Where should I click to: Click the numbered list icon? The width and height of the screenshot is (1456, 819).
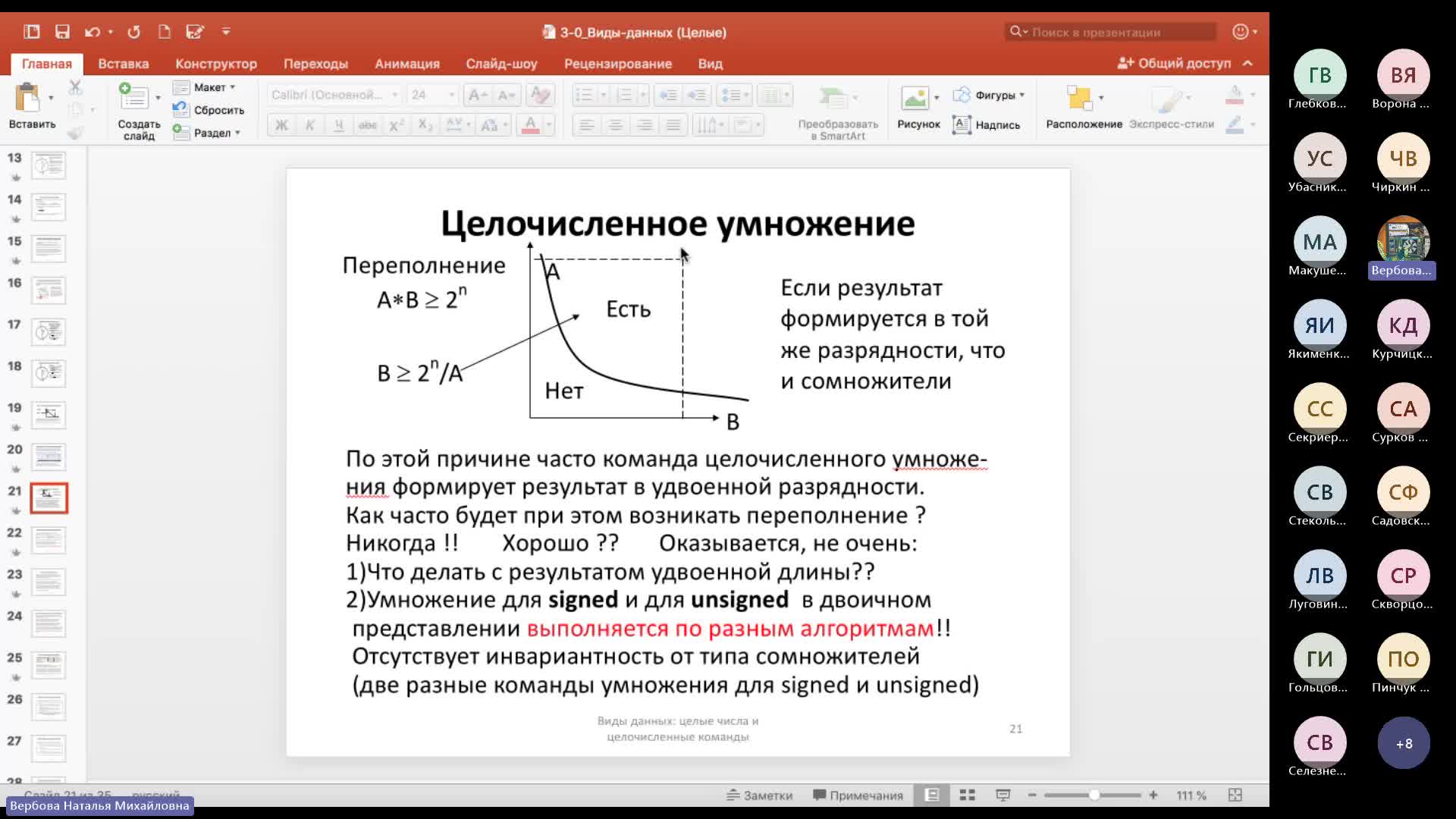[624, 95]
